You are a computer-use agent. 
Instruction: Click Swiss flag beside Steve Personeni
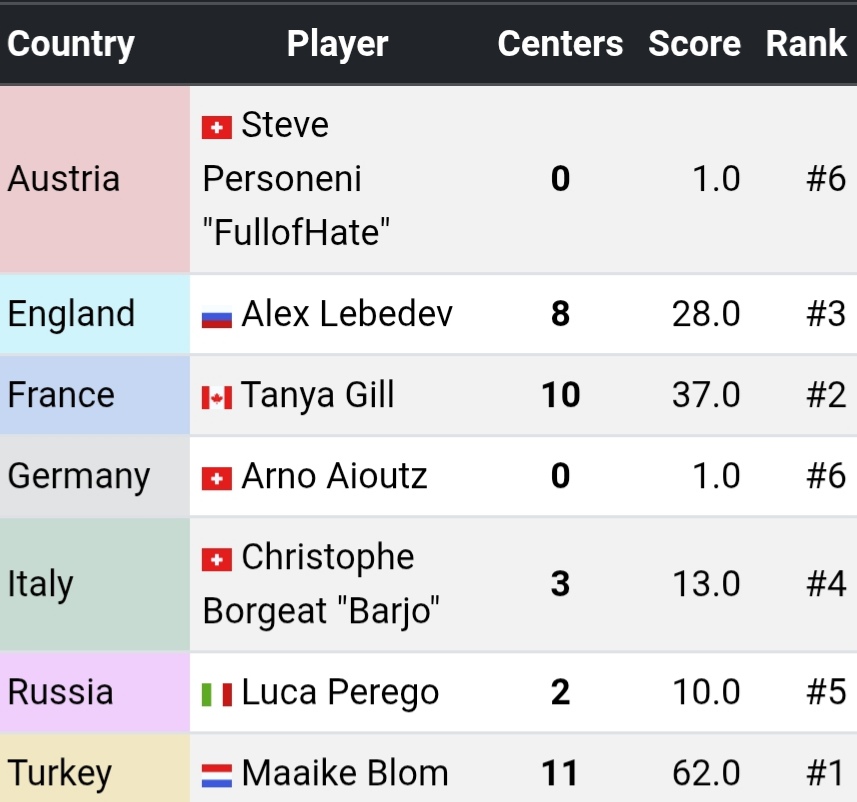tap(217, 127)
